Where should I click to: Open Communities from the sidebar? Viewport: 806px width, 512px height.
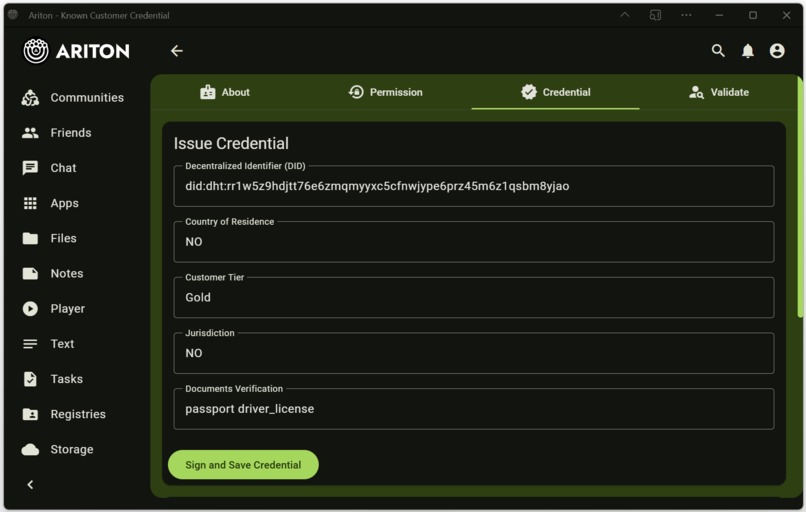pyautogui.click(x=72, y=98)
